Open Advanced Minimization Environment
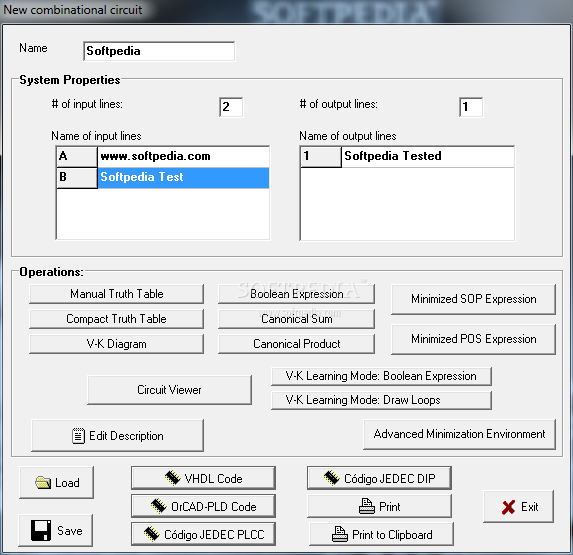This screenshot has width=573, height=555. tap(459, 434)
